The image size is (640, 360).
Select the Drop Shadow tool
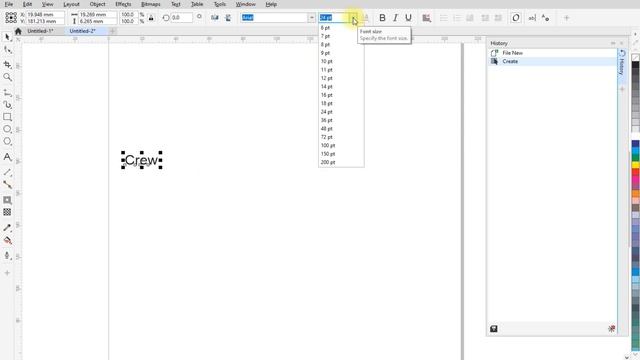click(x=7, y=200)
